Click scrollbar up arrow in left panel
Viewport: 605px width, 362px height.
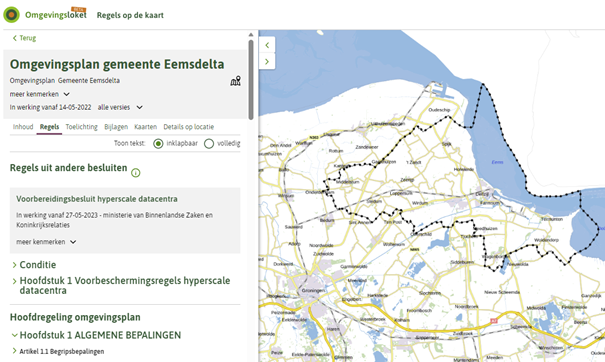(251, 35)
